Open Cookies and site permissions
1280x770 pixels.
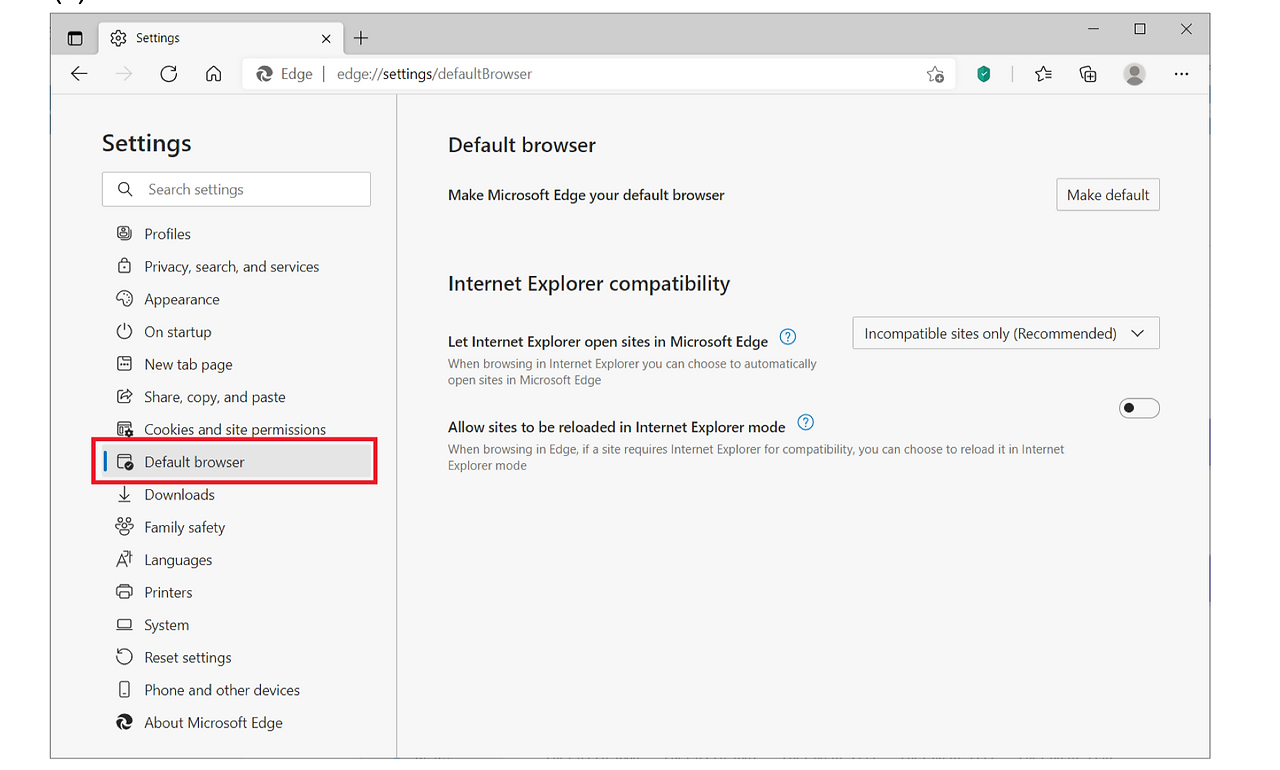tap(236, 429)
